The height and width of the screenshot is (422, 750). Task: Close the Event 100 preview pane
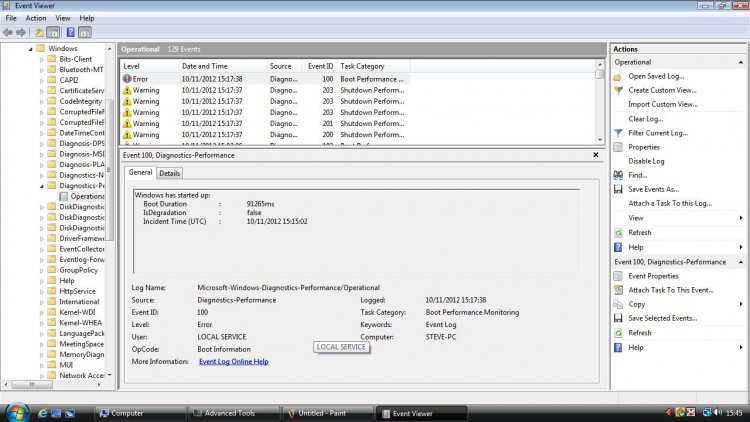tap(596, 155)
